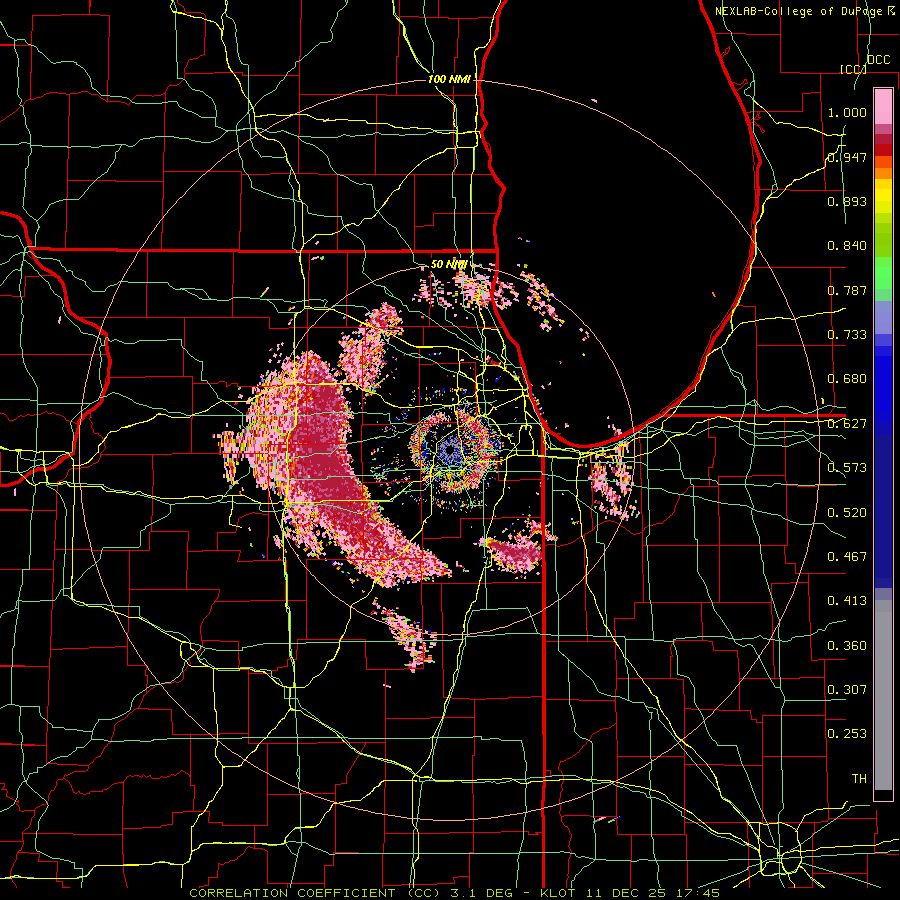The height and width of the screenshot is (900, 900).
Task: Click the 0.787 color scale value
Action: [x=847, y=290]
